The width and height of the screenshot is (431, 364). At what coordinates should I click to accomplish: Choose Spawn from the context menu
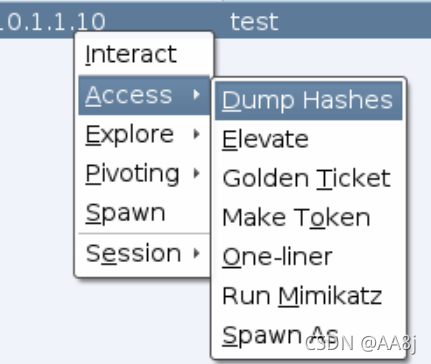coord(144,213)
